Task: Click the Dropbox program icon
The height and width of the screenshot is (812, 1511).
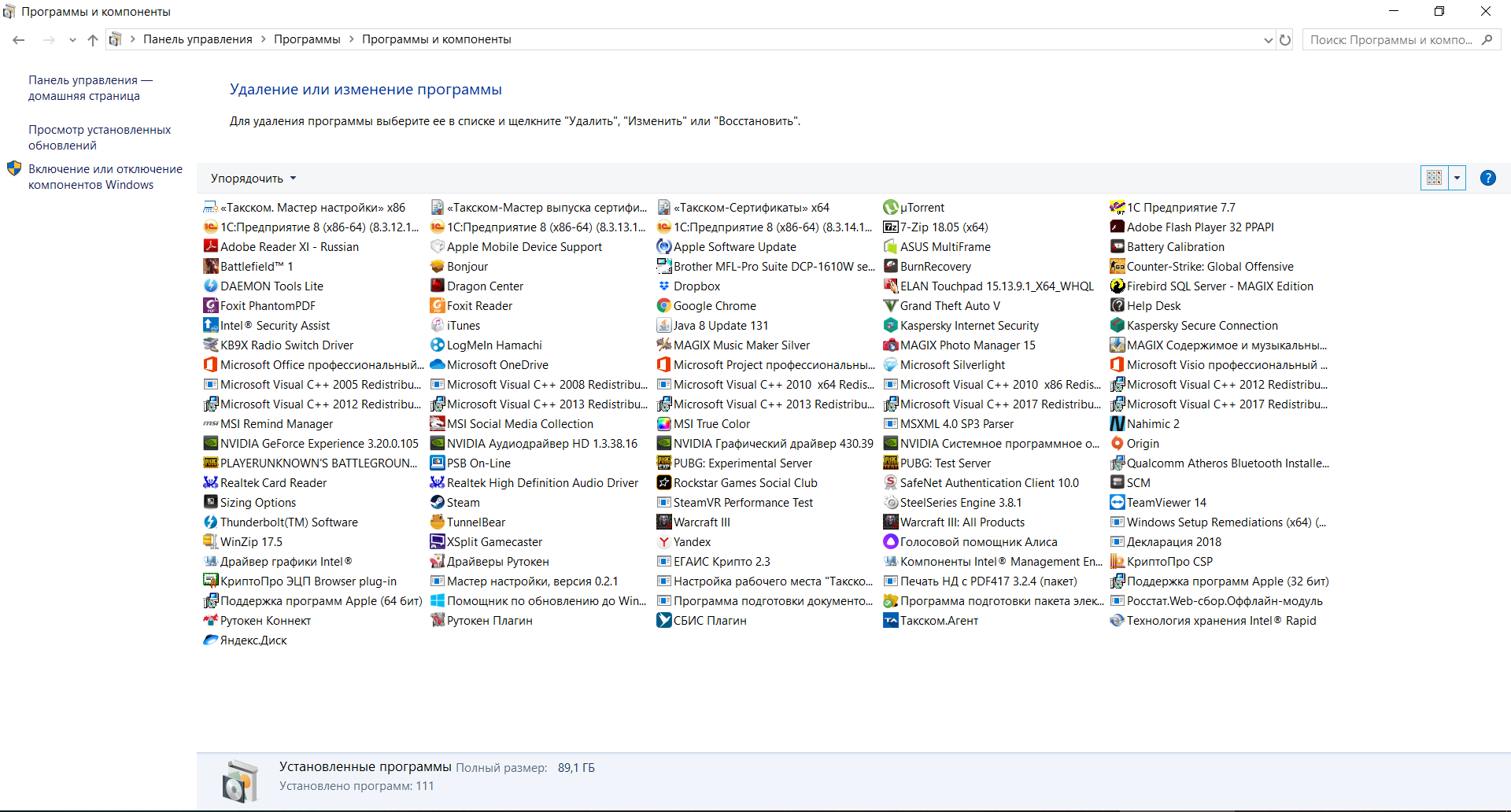Action: (664, 286)
